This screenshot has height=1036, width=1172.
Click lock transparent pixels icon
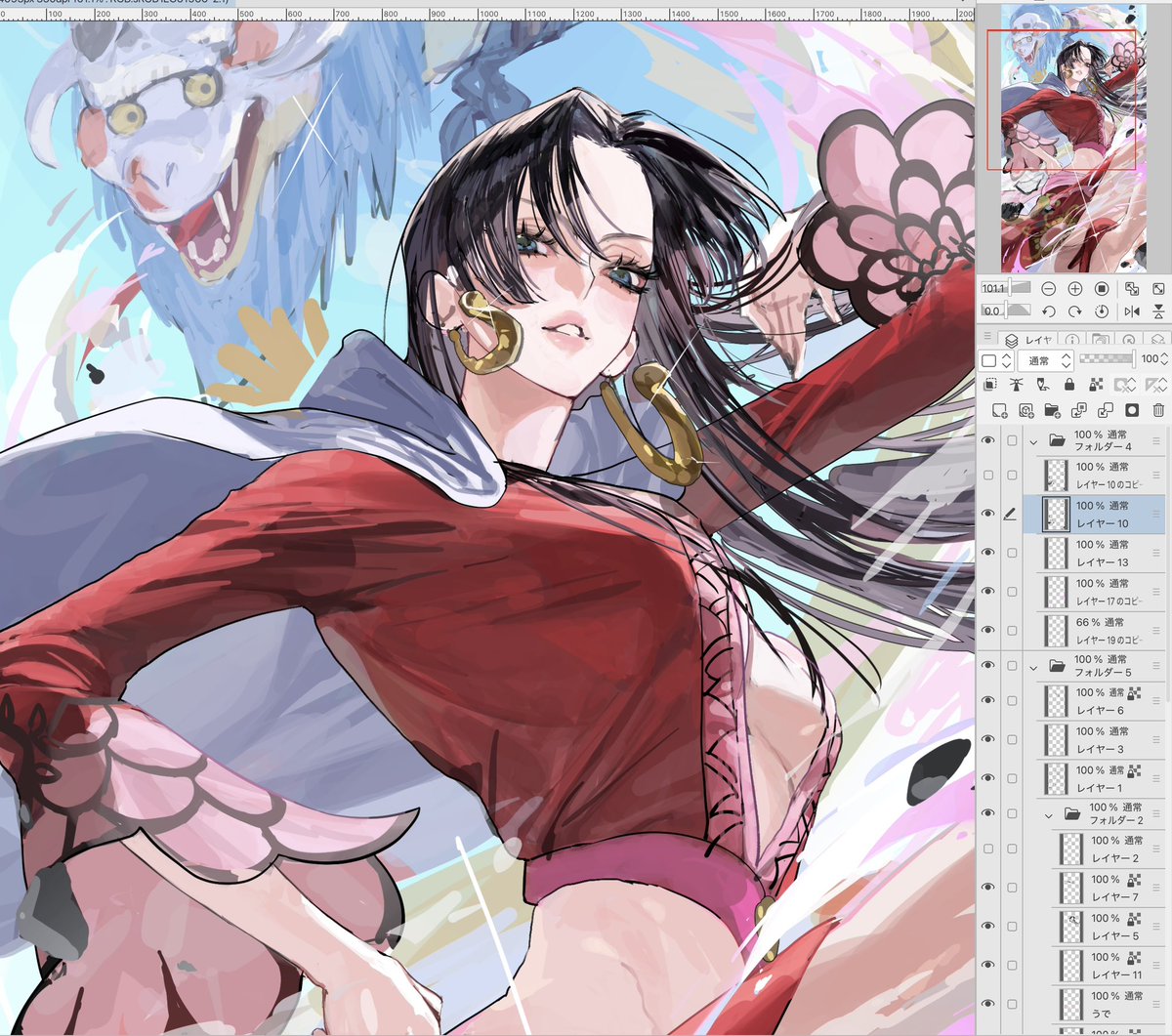pos(1095,385)
